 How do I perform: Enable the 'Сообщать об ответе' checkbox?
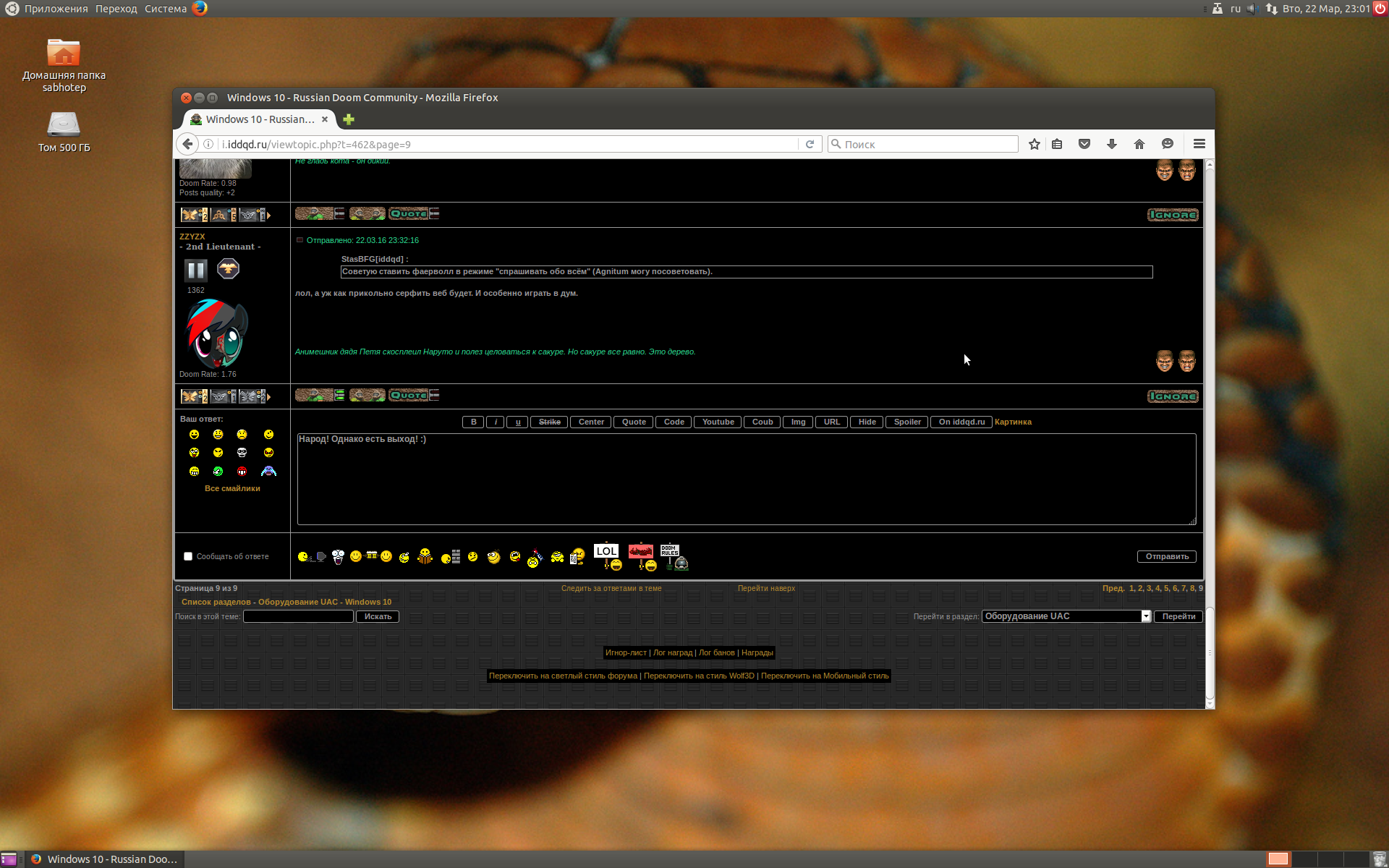(x=188, y=556)
